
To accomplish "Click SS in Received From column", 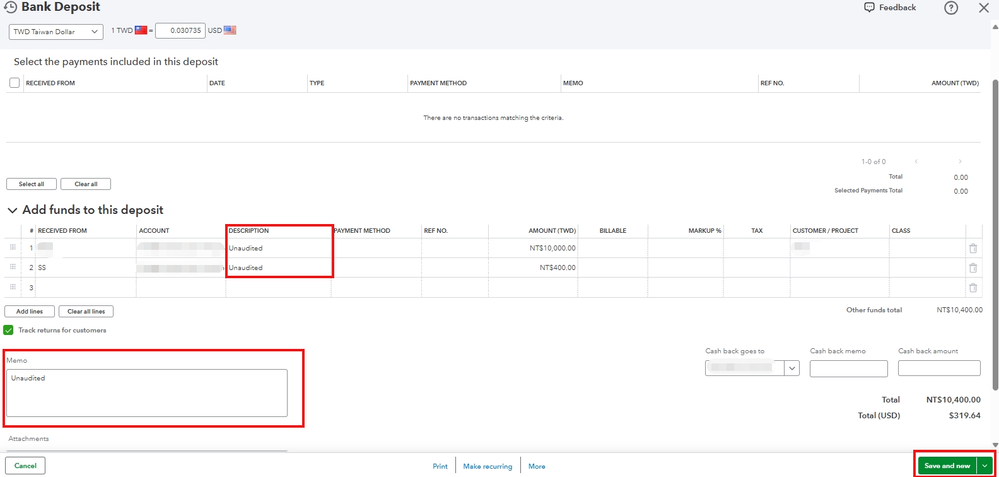I will (42, 268).
